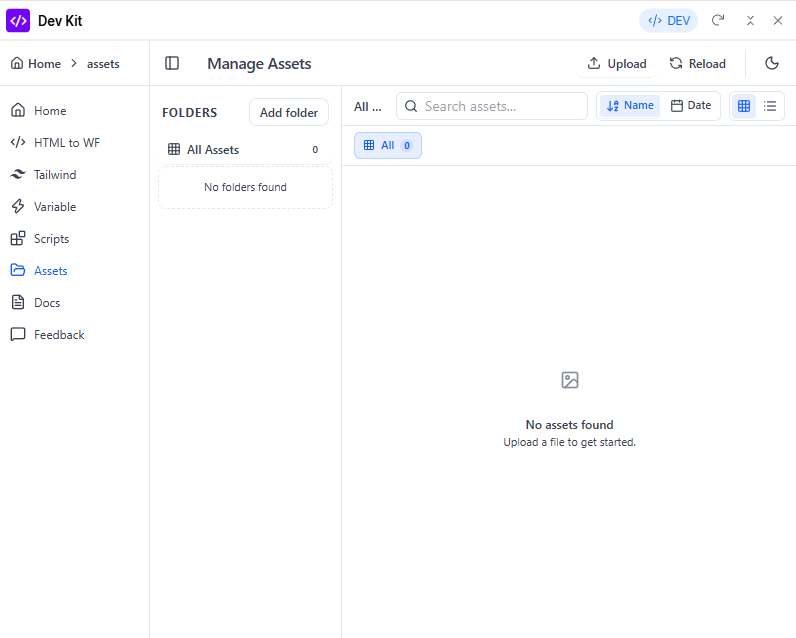Screen dimensions: 796x638
Task: Toggle the DEV mode badge
Action: click(669, 21)
